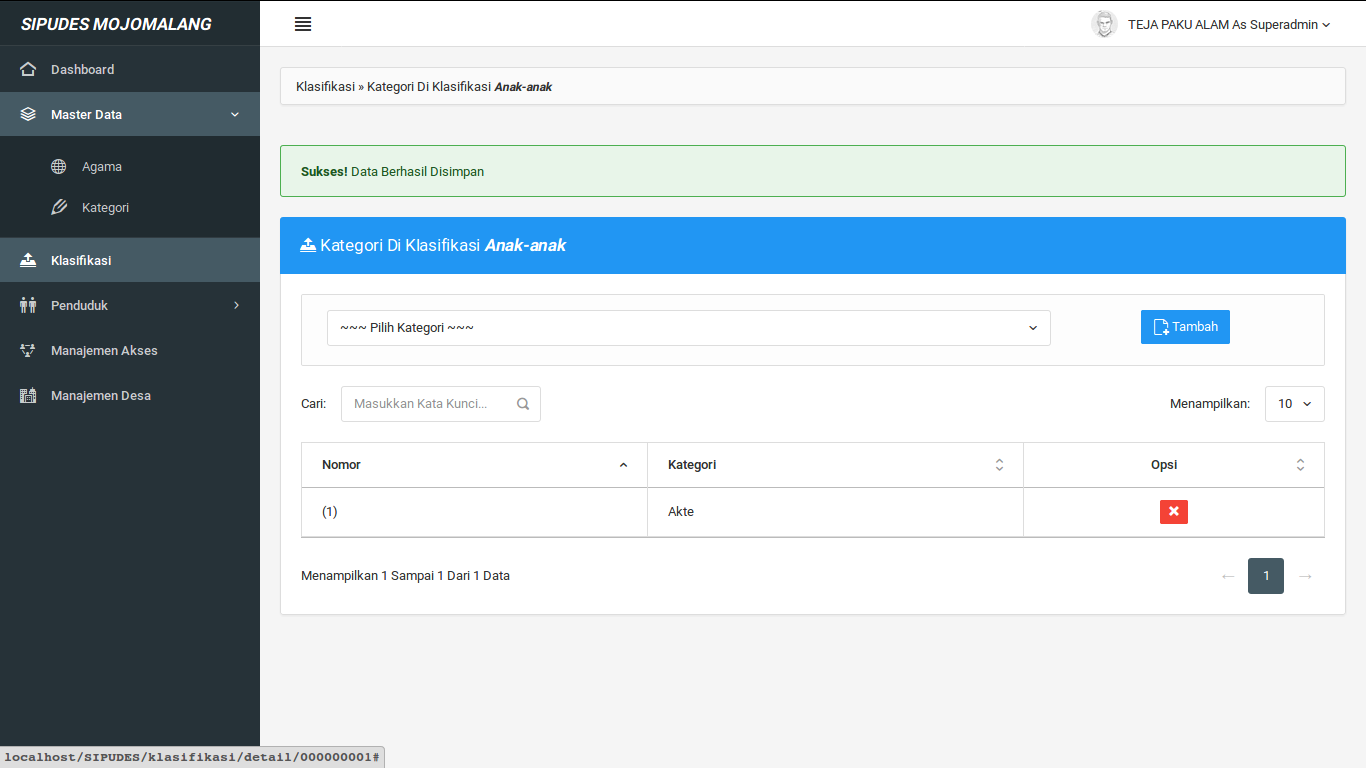The width and height of the screenshot is (1366, 768).
Task: Expand the Penduduk submenu arrow
Action: tap(236, 305)
